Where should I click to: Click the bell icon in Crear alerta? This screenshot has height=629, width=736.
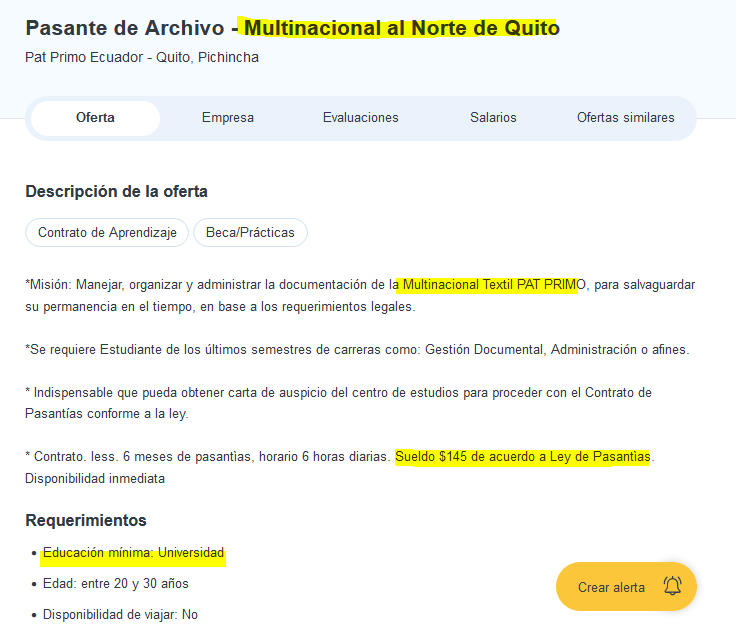(x=672, y=586)
